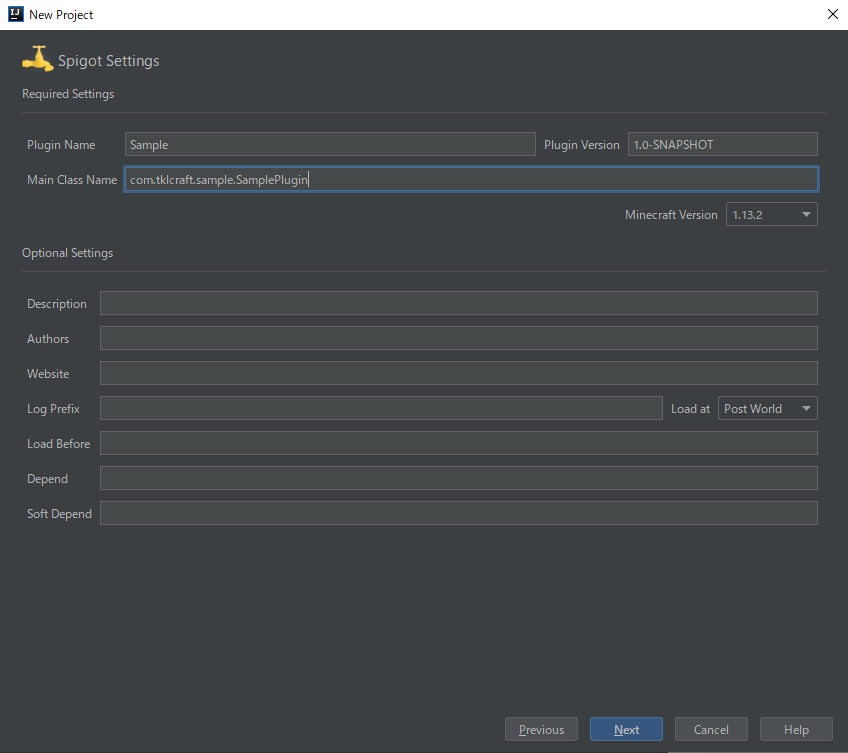Click the Log Prefix input field

380,408
